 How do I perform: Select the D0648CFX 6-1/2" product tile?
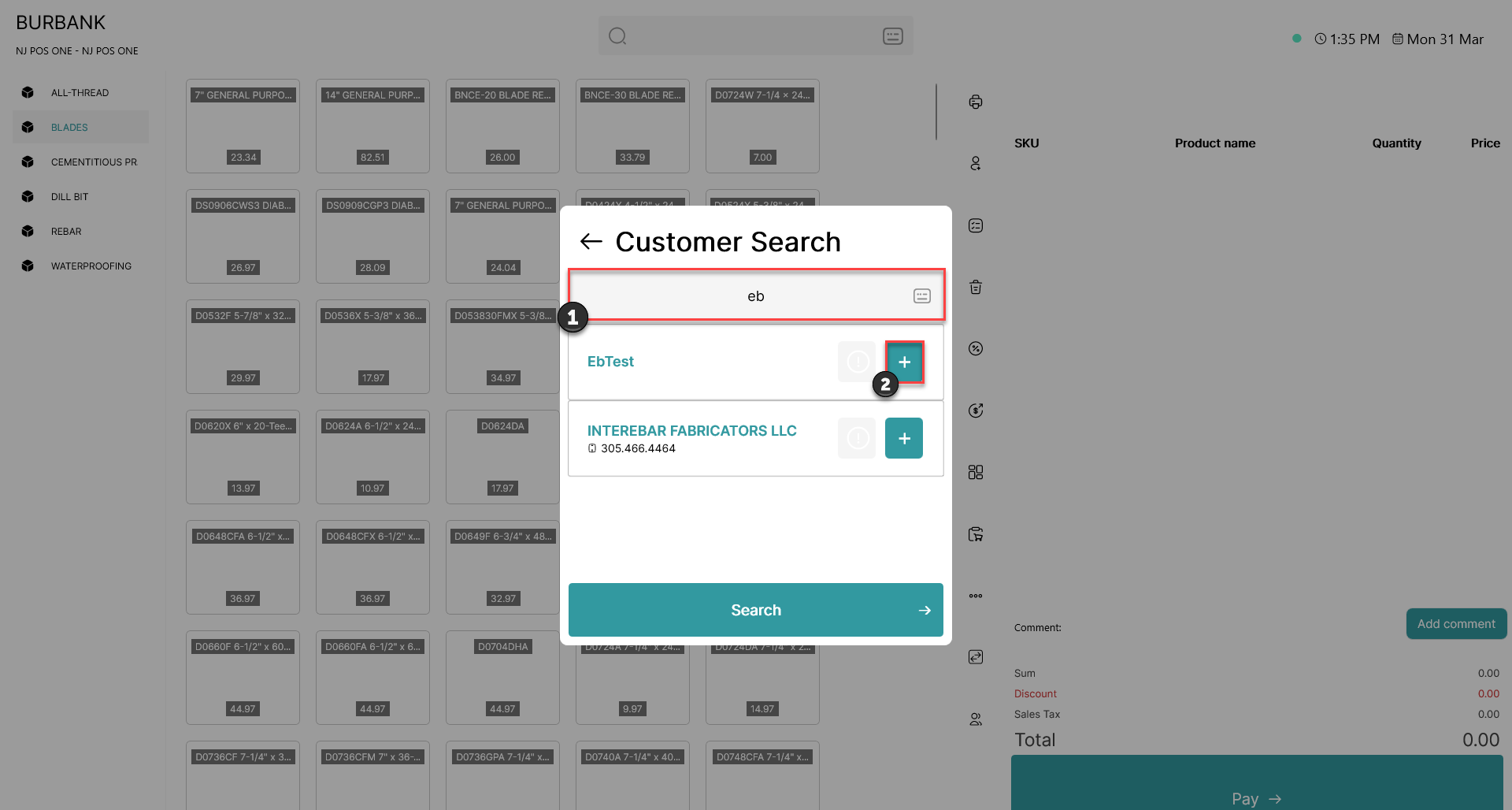coord(372,567)
